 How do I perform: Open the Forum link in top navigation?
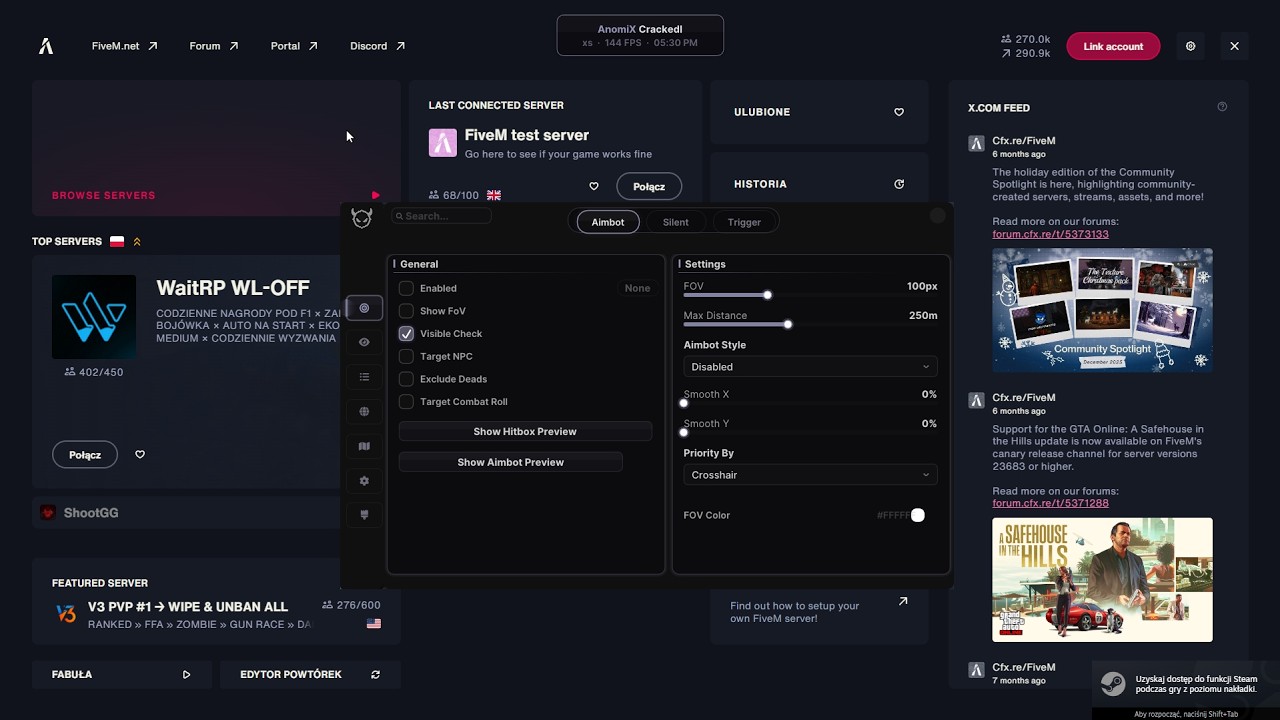tap(214, 46)
